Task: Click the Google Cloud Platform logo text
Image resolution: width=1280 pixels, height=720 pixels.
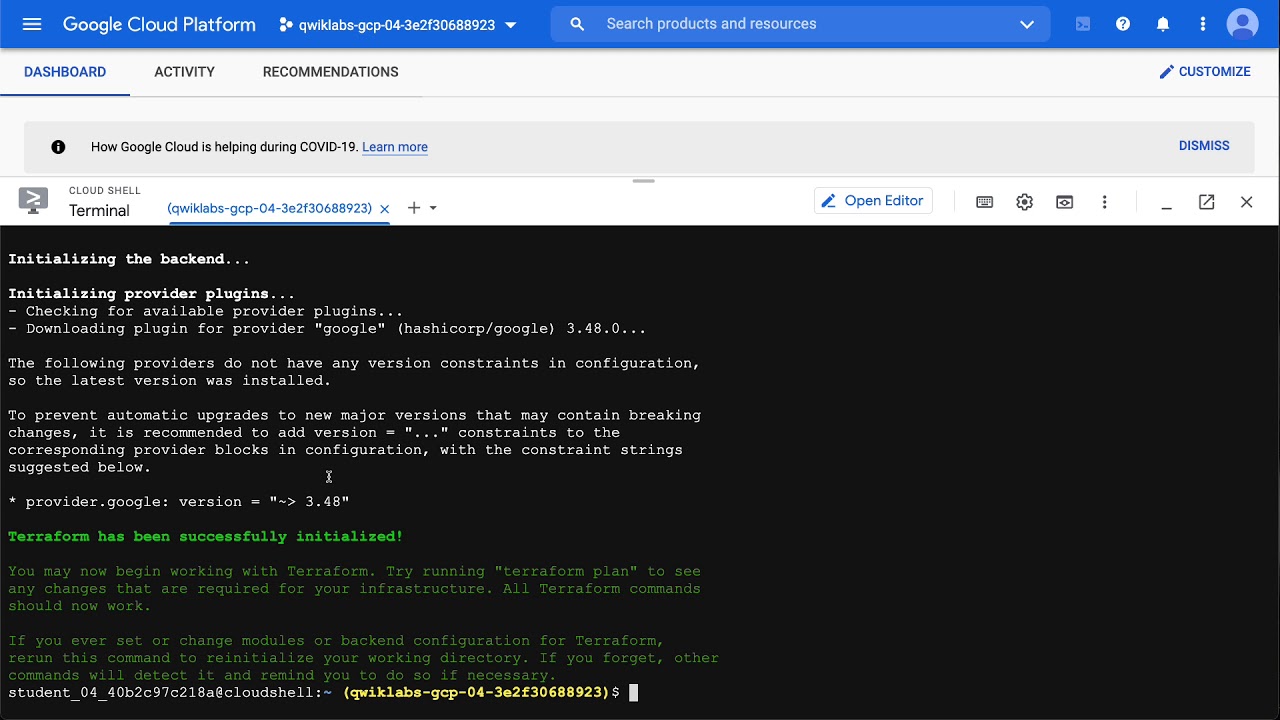Action: (159, 24)
